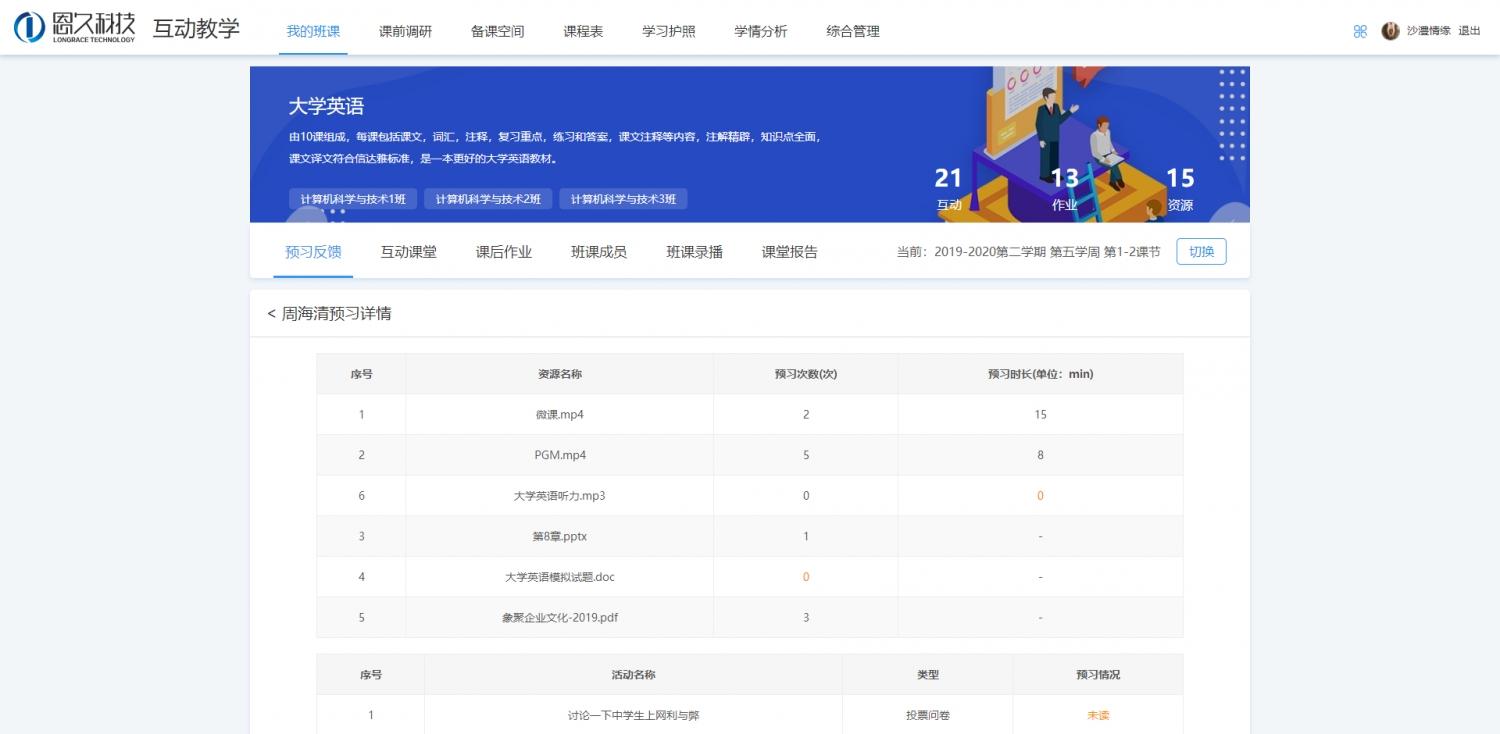Click activity 讨论一下中学生上网利与弊

pyautogui.click(x=633, y=716)
